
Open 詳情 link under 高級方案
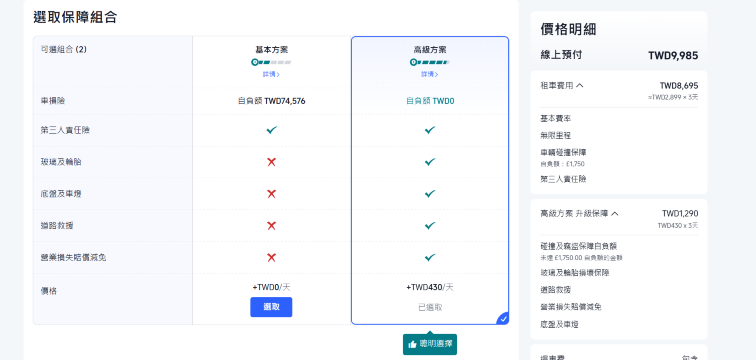pyautogui.click(x=430, y=74)
